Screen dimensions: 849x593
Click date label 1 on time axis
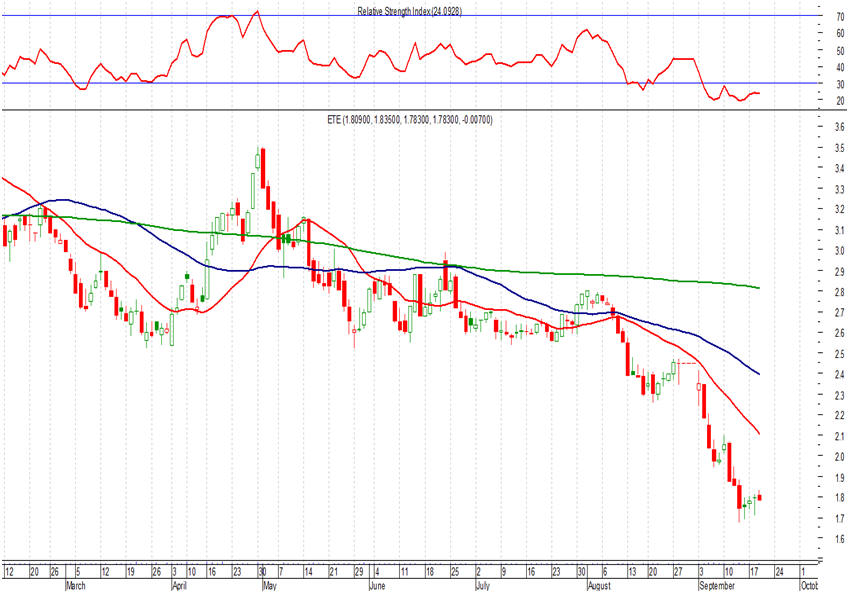803,572
